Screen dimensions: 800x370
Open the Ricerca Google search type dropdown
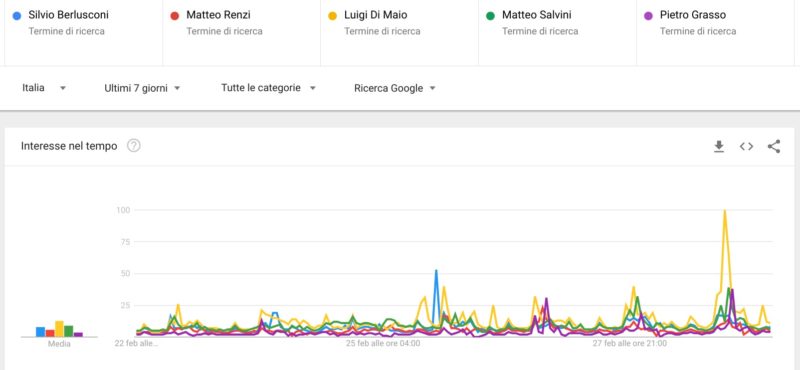(x=395, y=88)
